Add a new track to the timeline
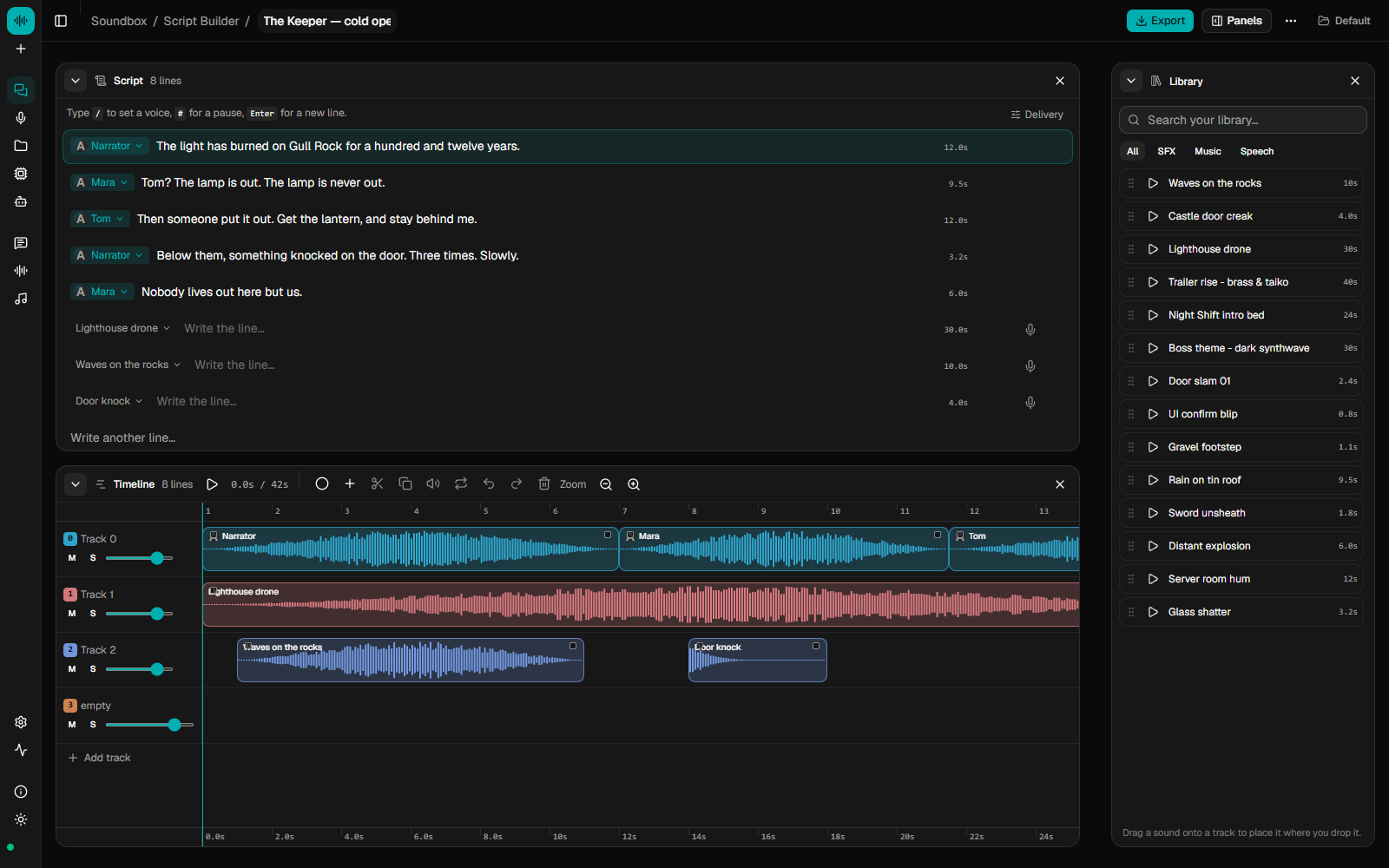 (x=99, y=758)
